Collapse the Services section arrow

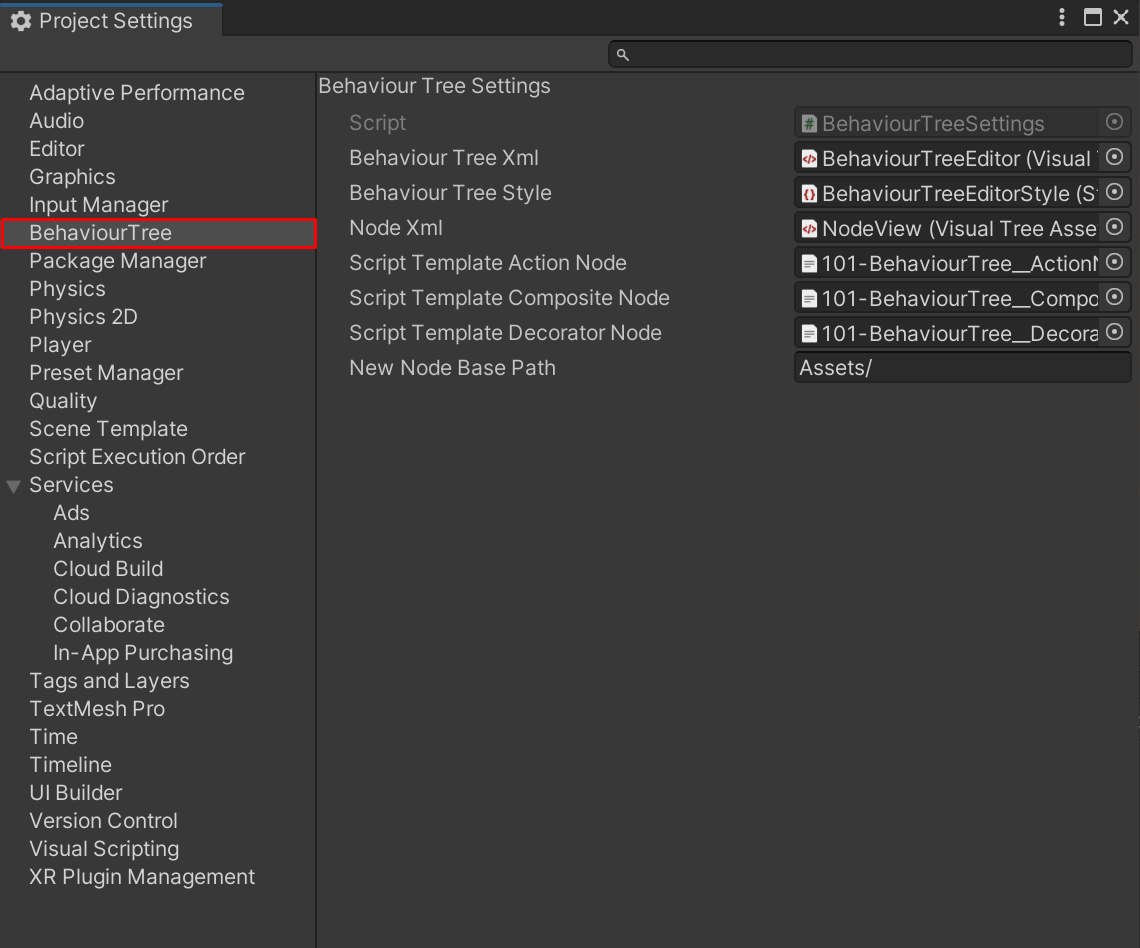click(13, 486)
